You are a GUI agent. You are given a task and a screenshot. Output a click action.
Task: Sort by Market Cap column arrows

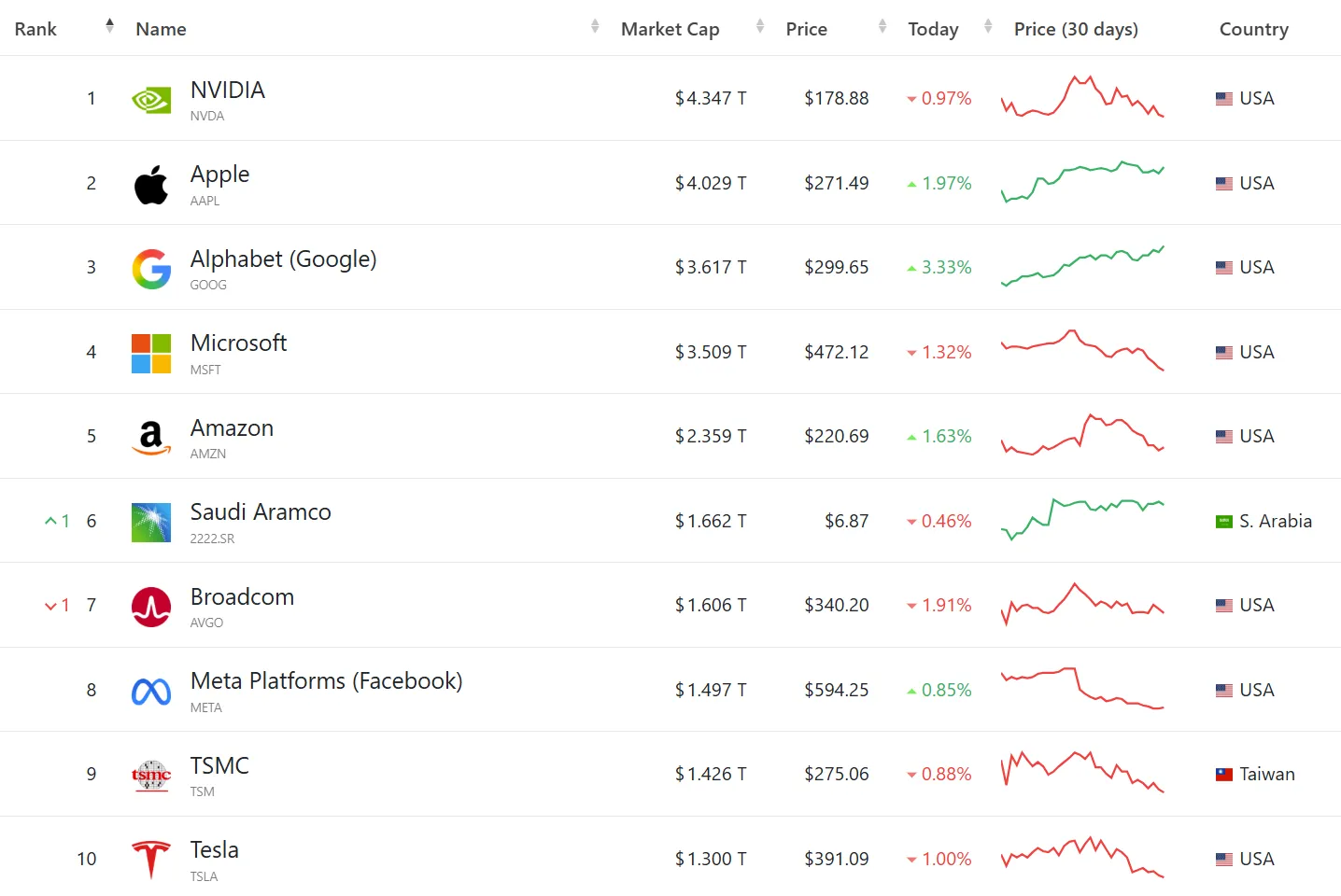coord(760,26)
